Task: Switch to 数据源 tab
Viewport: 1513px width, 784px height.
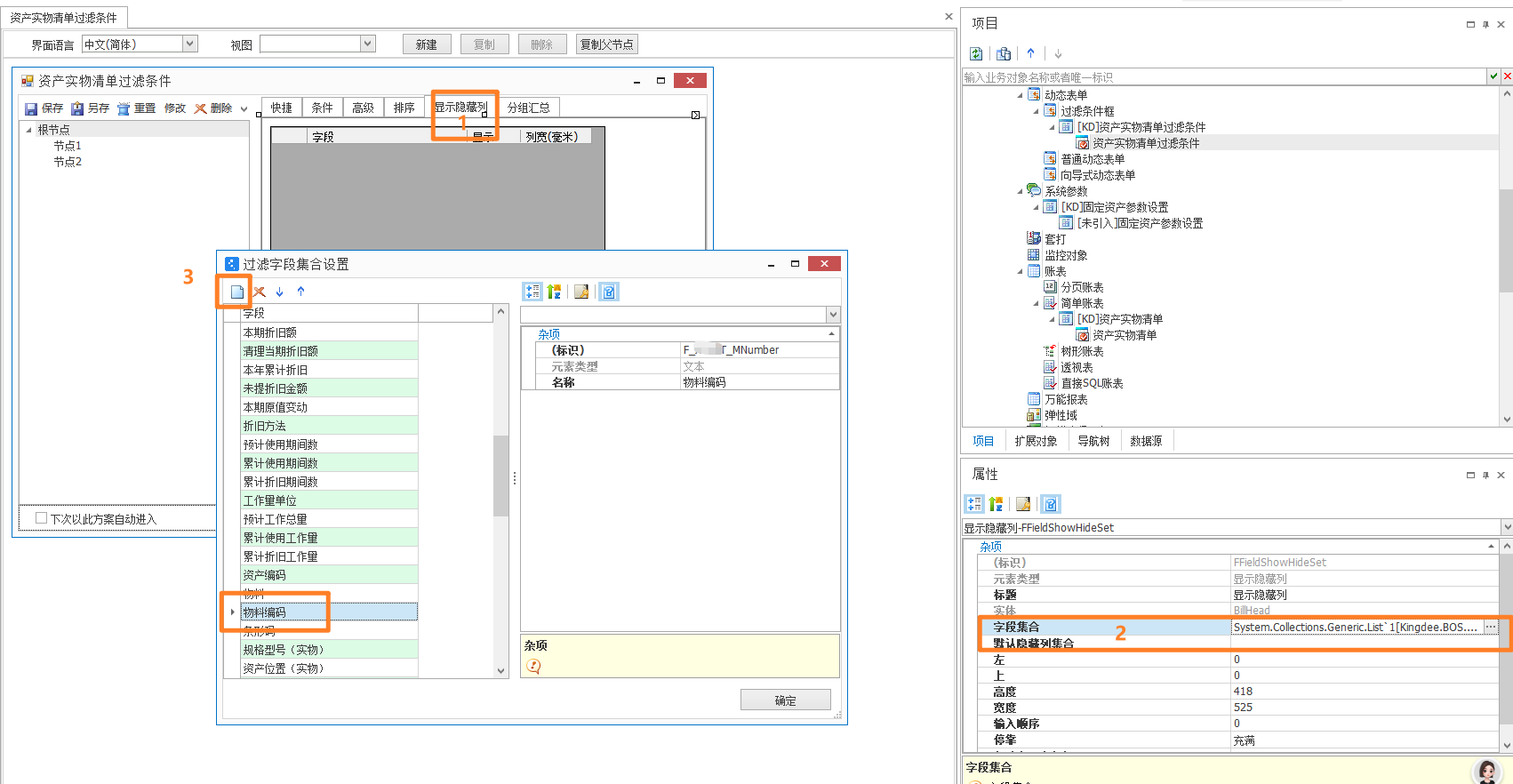Action: point(1146,441)
